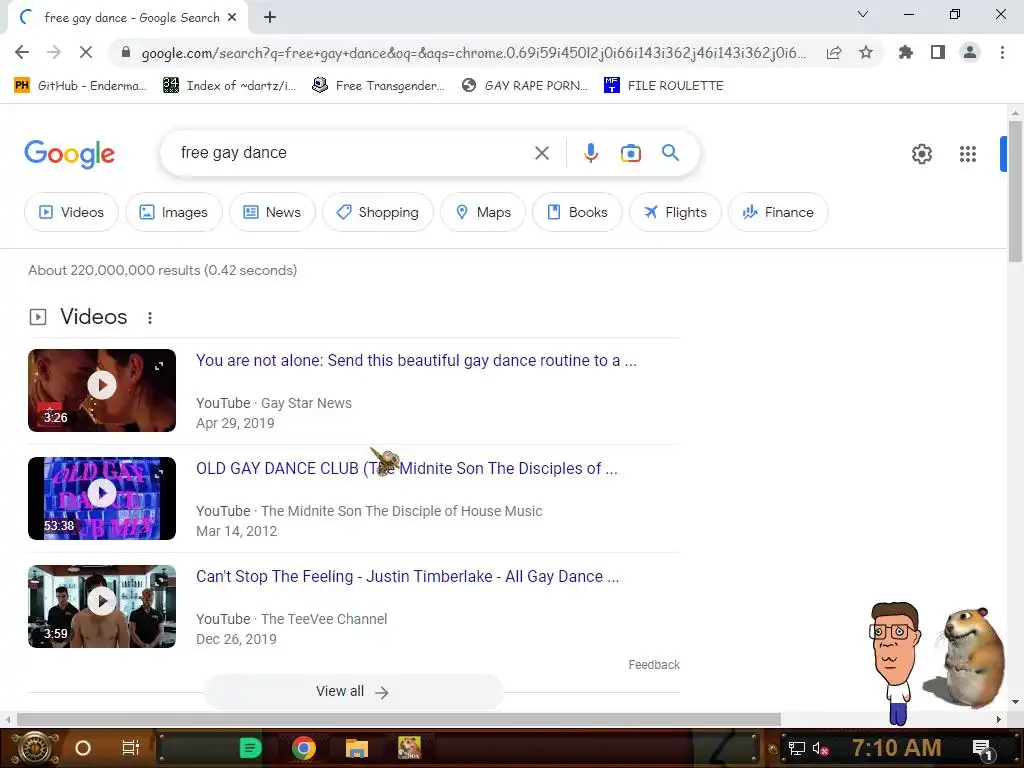Click the scroll down arrow

(x=1015, y=702)
